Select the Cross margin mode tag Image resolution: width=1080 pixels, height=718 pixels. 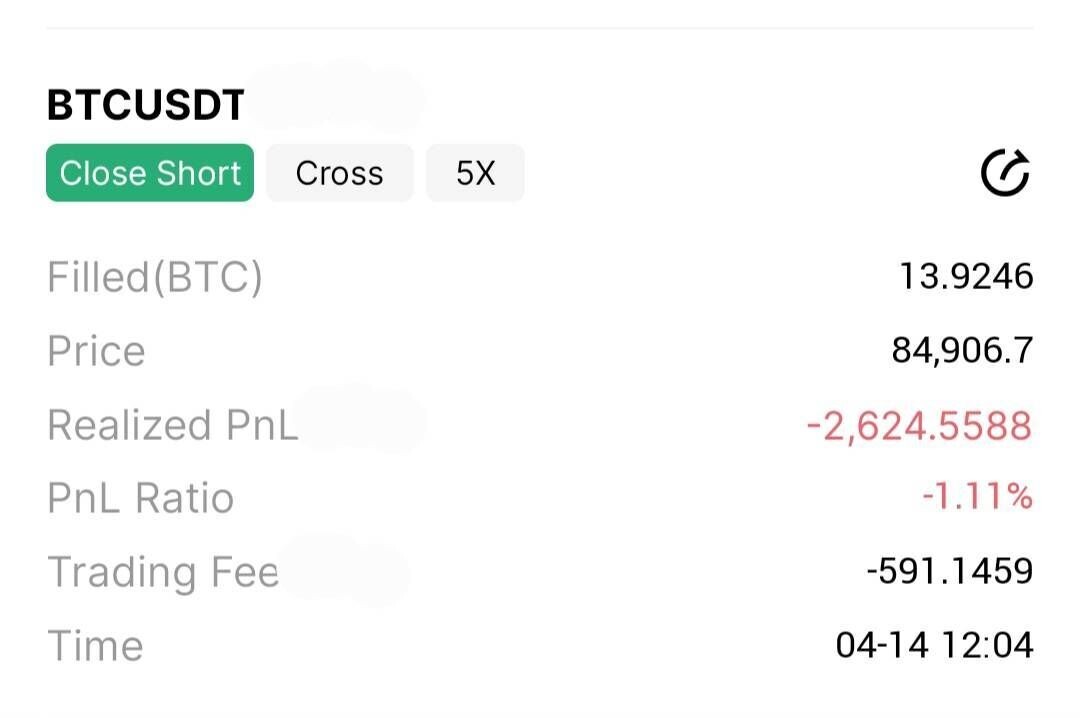pos(339,173)
